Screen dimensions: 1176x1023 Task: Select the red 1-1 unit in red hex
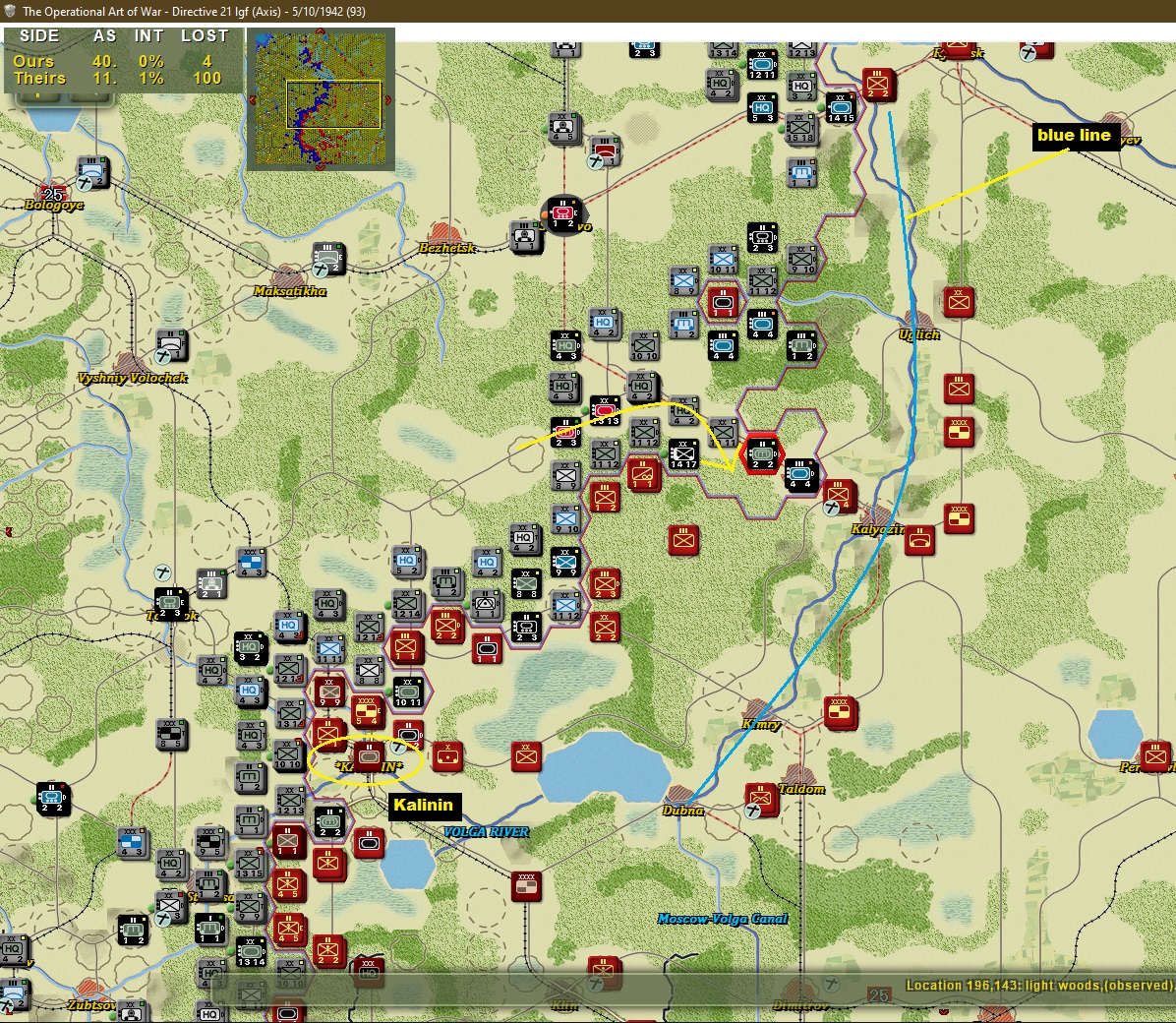(x=722, y=302)
